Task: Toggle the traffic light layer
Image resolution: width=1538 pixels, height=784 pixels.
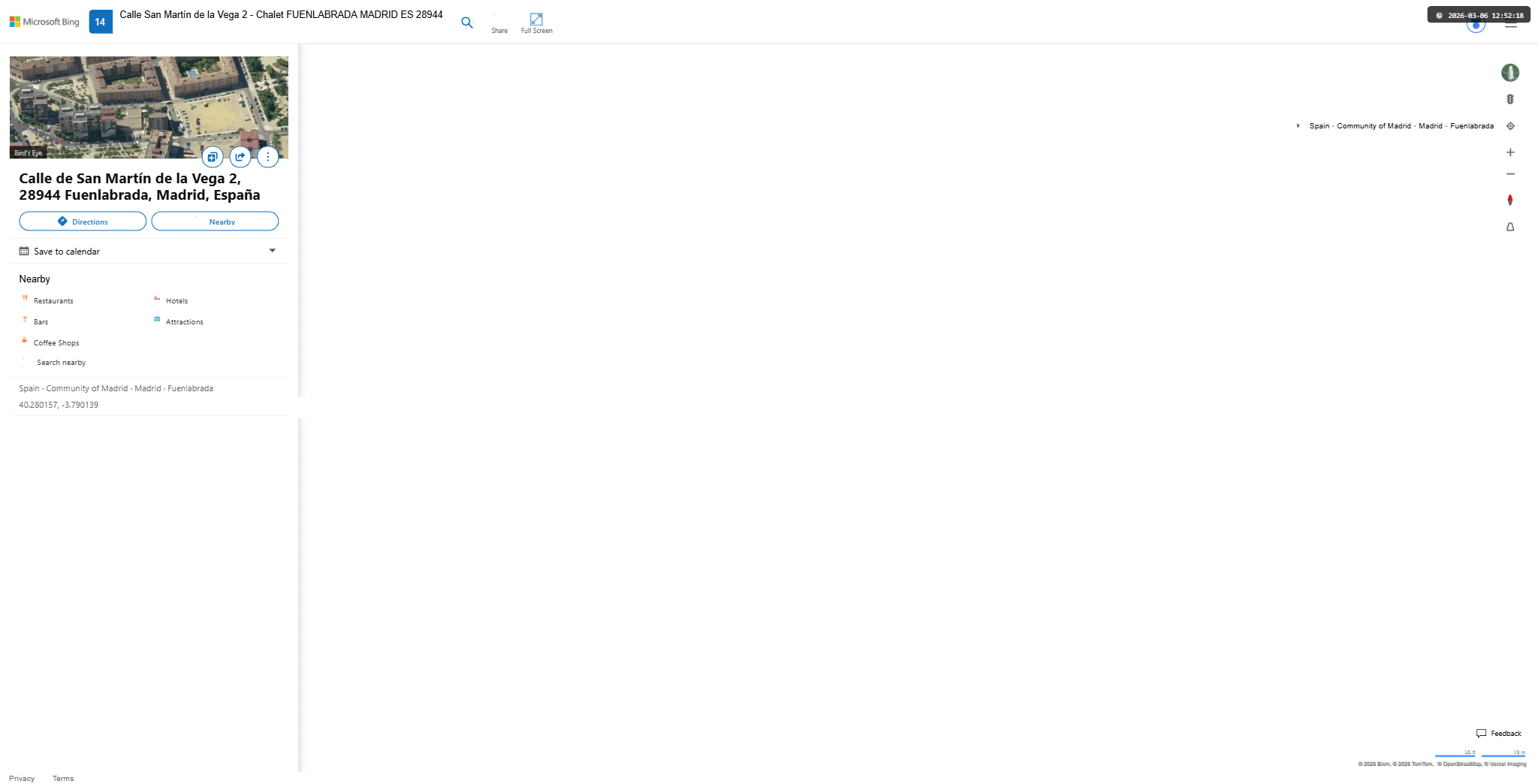Action: pos(1510,99)
